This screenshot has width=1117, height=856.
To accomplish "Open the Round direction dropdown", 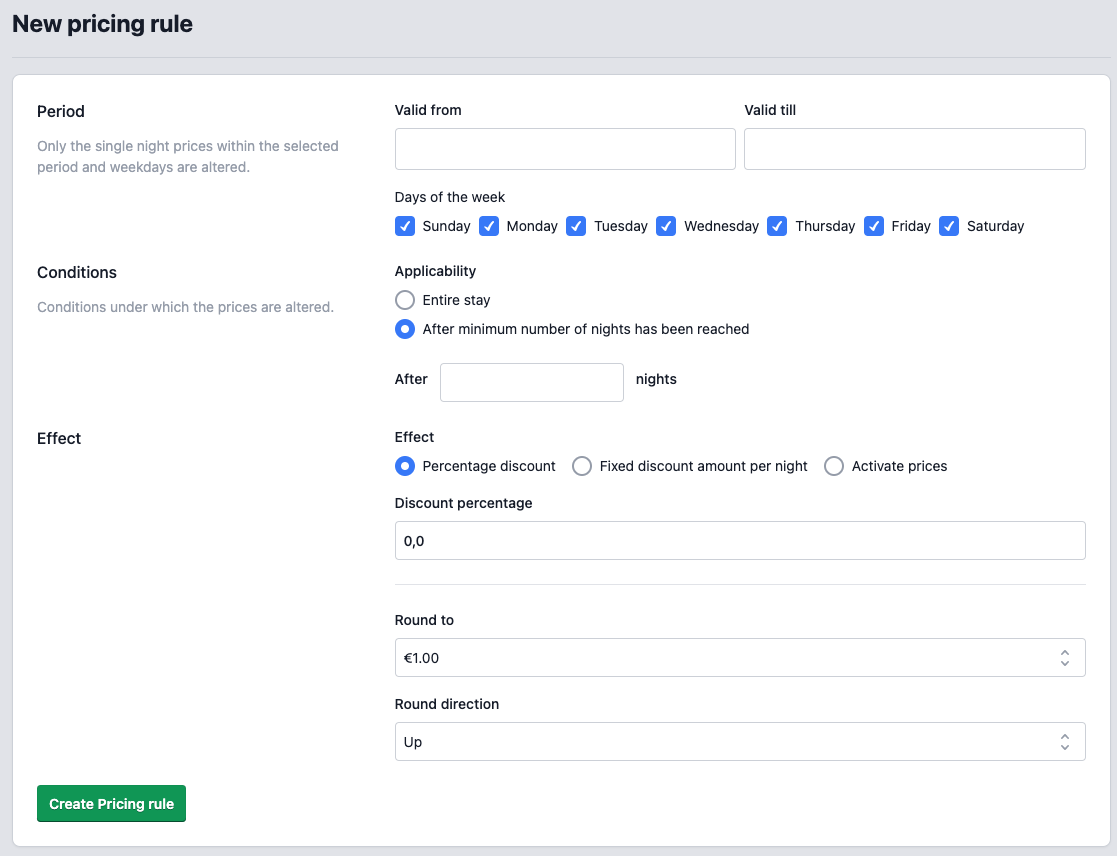I will 740,741.
